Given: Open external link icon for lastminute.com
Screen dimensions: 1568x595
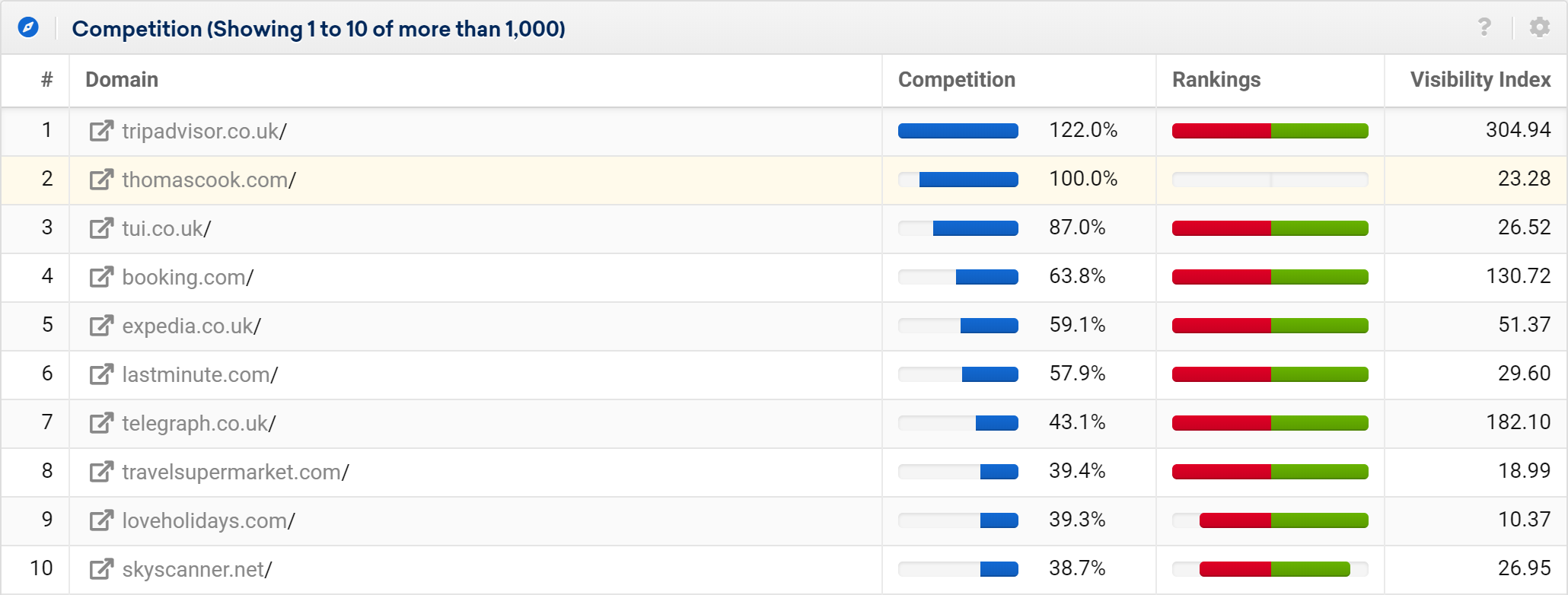Looking at the screenshot, I should pos(101,374).
